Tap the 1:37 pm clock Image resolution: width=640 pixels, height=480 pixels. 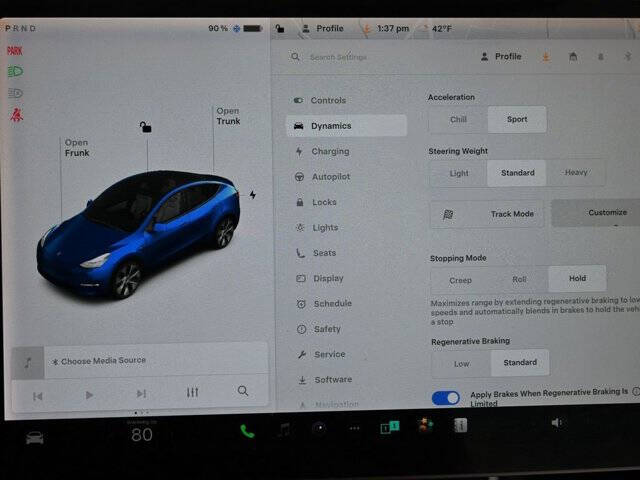(393, 29)
